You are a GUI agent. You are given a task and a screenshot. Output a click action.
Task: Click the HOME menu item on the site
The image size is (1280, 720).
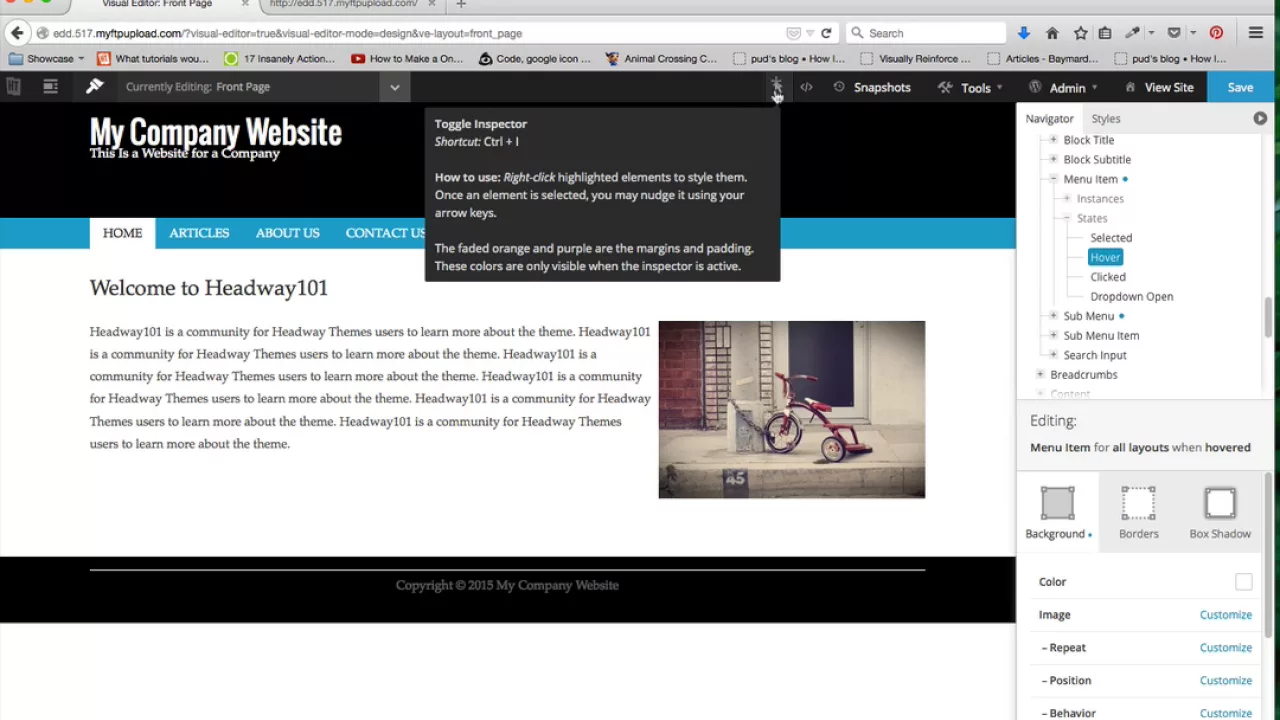(x=122, y=233)
